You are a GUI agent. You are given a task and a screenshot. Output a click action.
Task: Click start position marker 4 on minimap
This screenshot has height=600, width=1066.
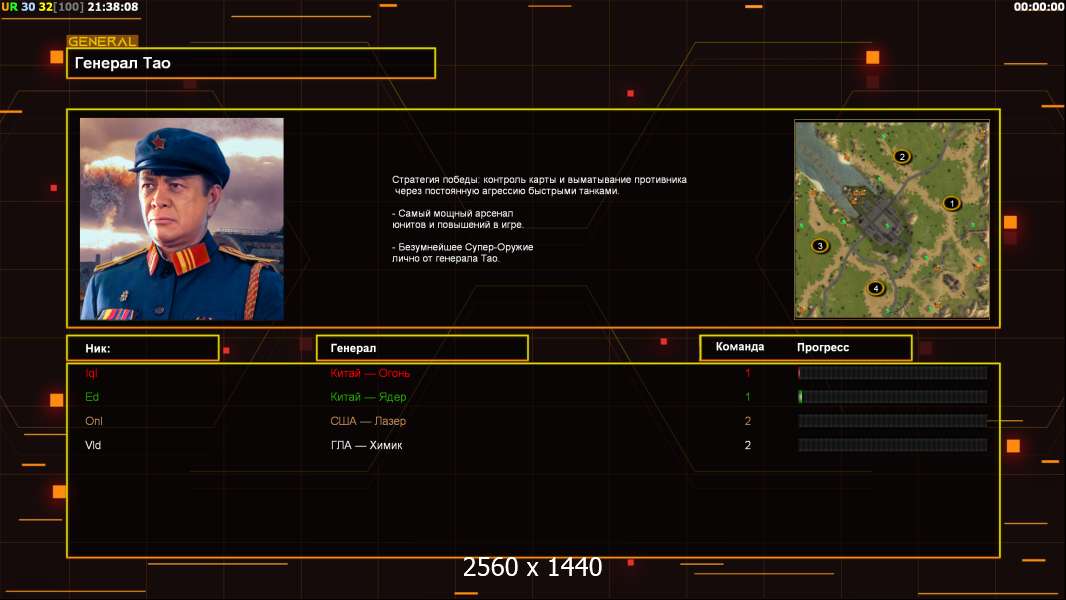(876, 288)
